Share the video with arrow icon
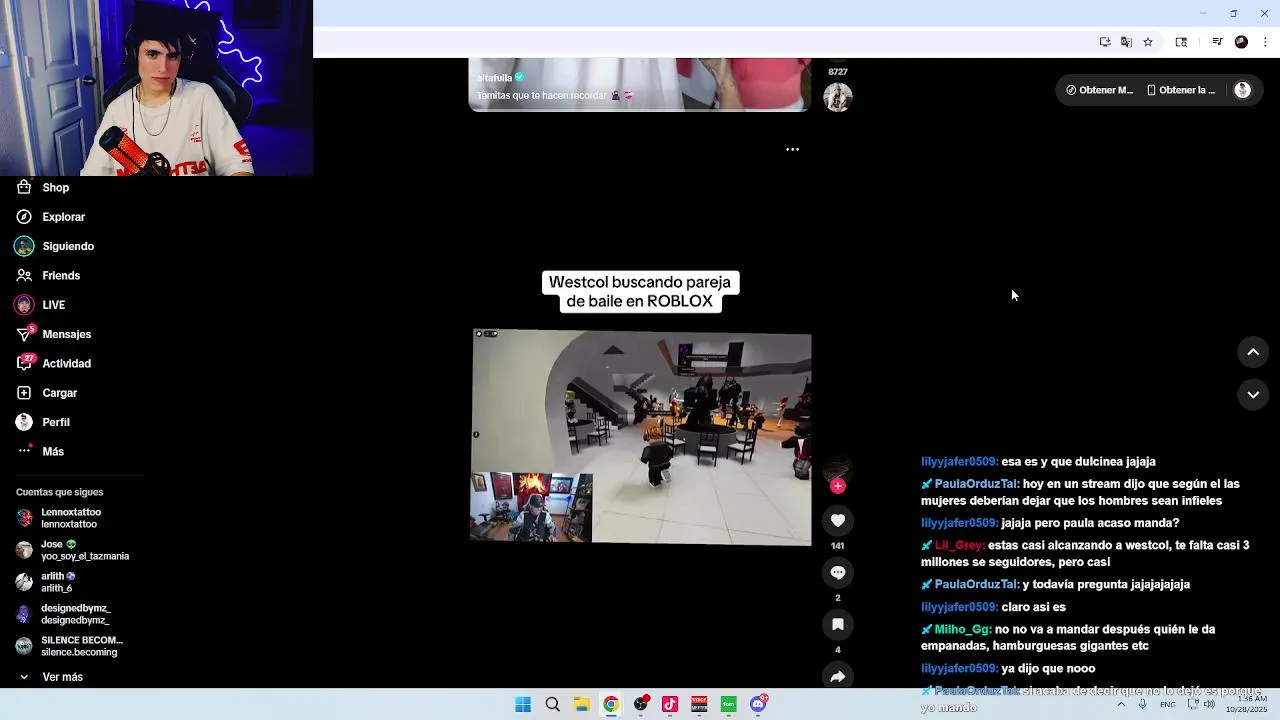Image resolution: width=1280 pixels, height=720 pixels. (838, 676)
